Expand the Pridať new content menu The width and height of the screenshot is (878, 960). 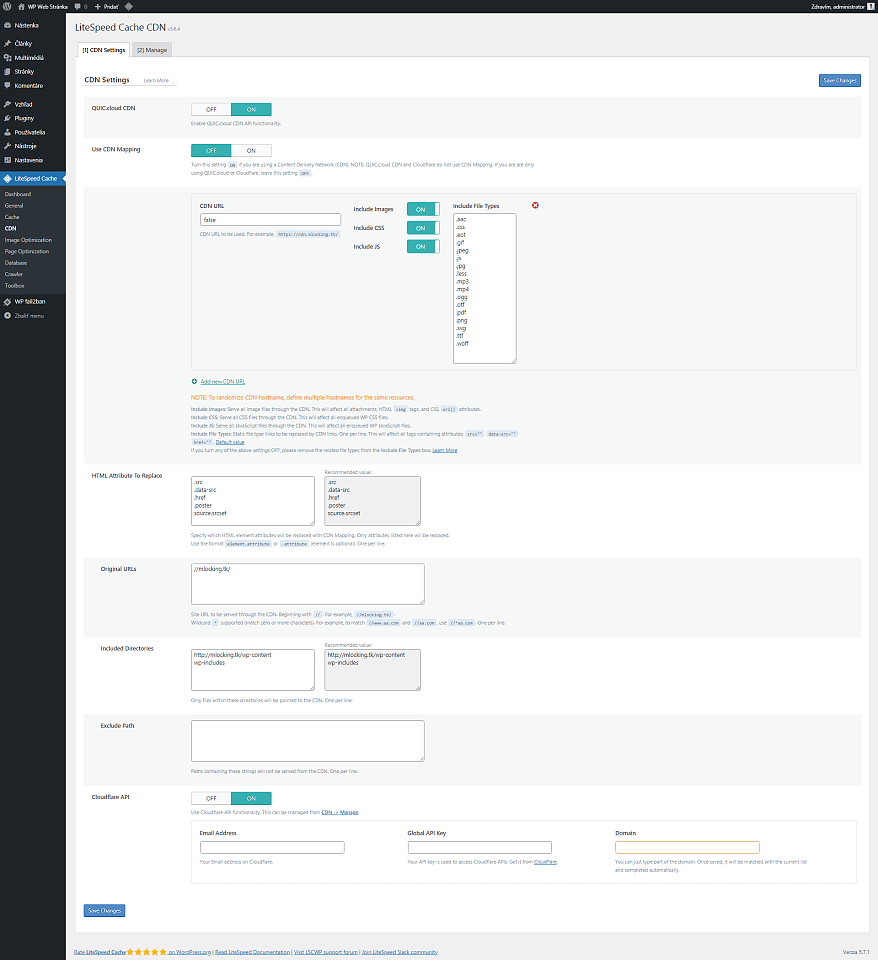pos(106,6)
